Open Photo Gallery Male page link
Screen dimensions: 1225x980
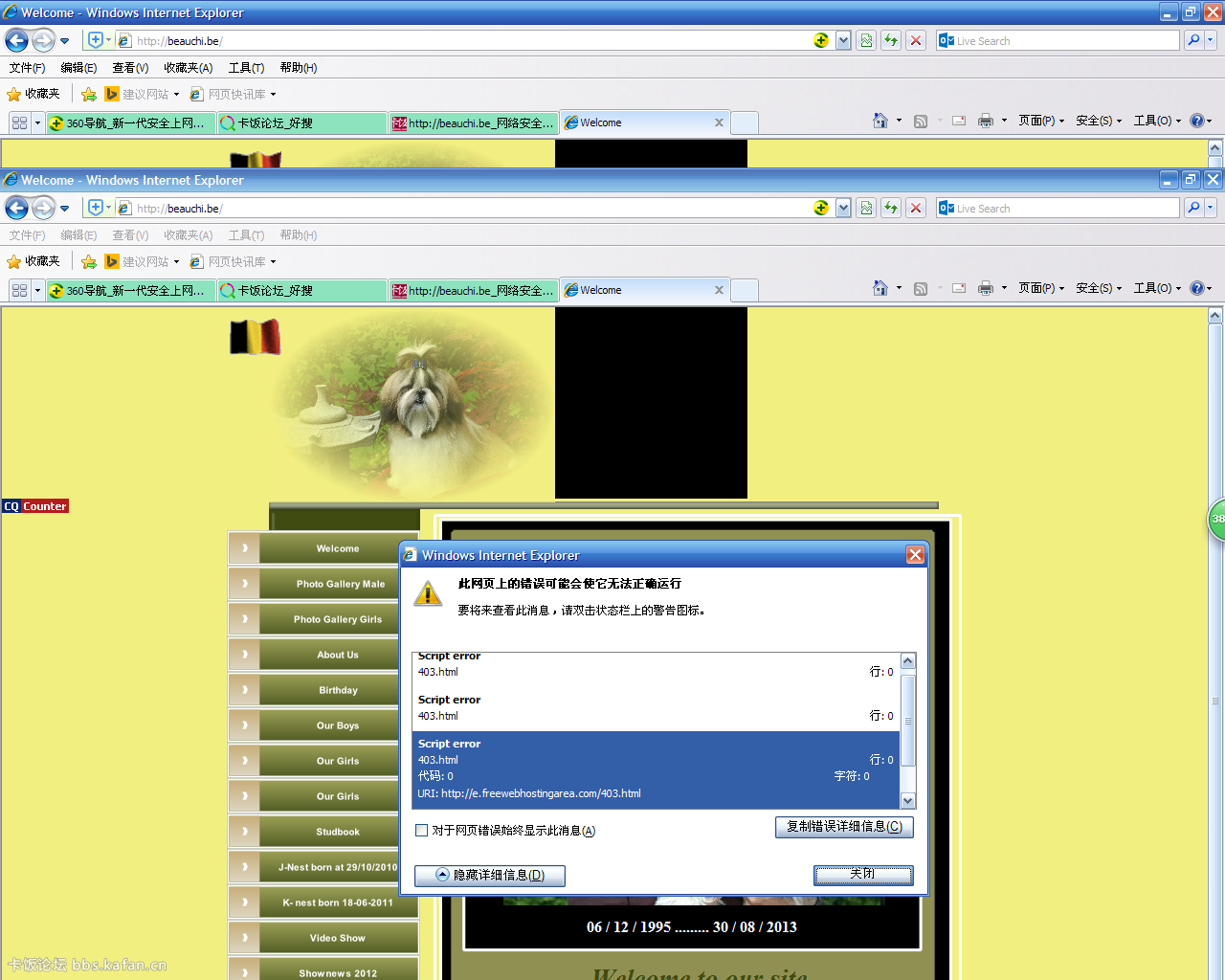pyautogui.click(x=339, y=584)
